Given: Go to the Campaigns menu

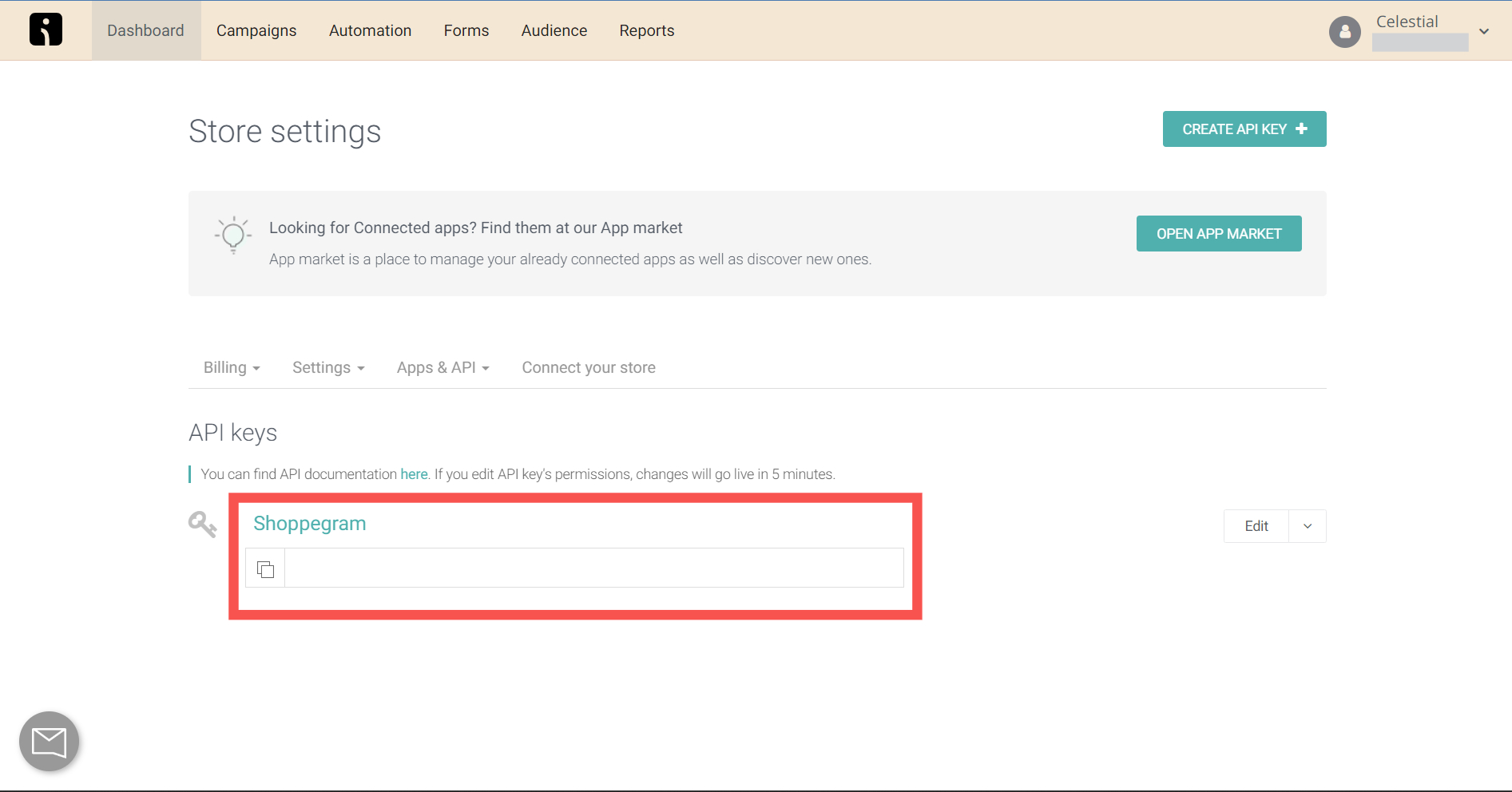Looking at the screenshot, I should (256, 30).
